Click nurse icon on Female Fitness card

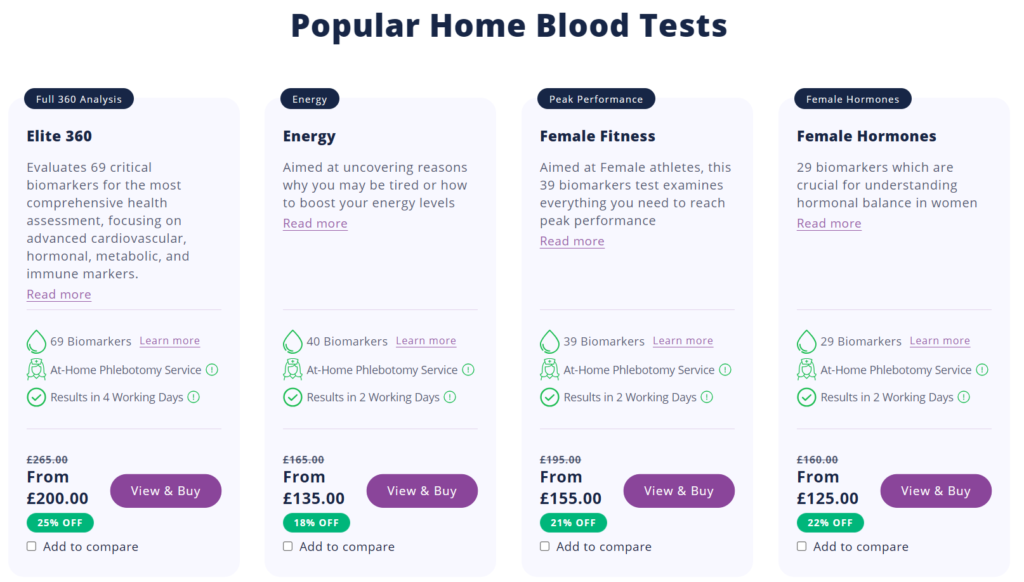click(549, 369)
